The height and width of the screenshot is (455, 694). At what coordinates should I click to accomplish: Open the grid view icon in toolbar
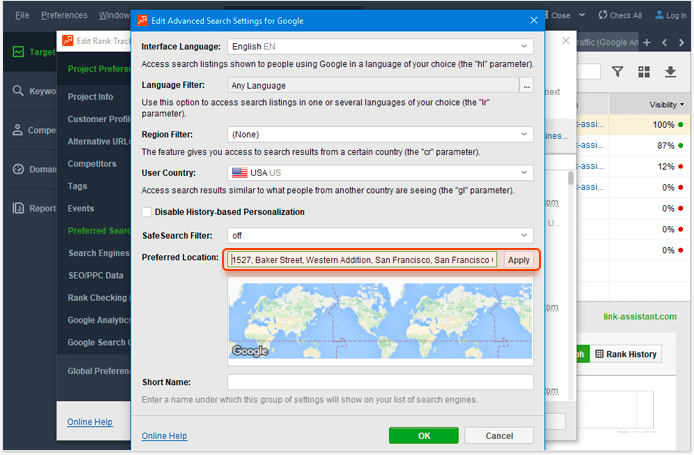tap(644, 72)
